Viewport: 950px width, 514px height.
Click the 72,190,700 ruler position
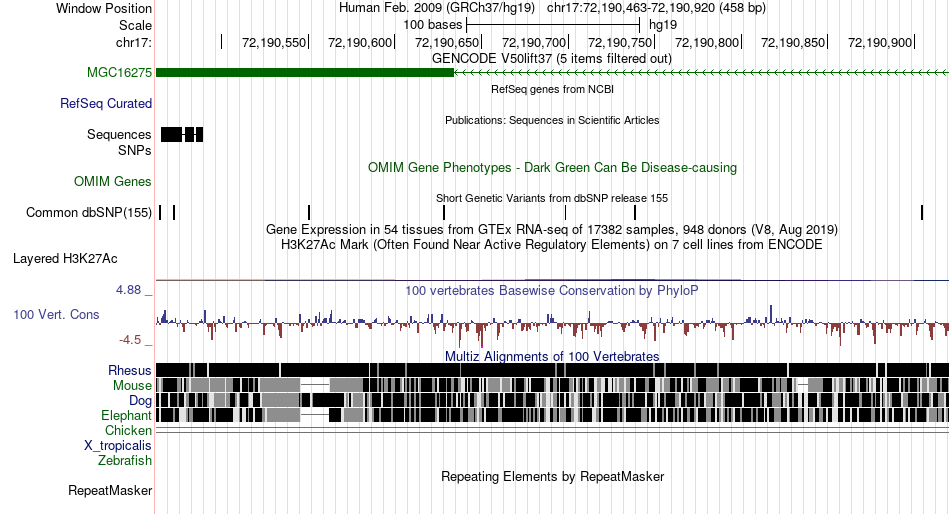pos(534,42)
